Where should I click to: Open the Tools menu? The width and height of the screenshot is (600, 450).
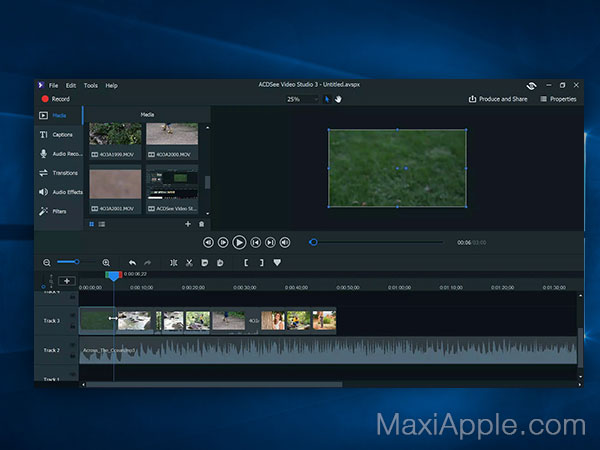pos(91,85)
